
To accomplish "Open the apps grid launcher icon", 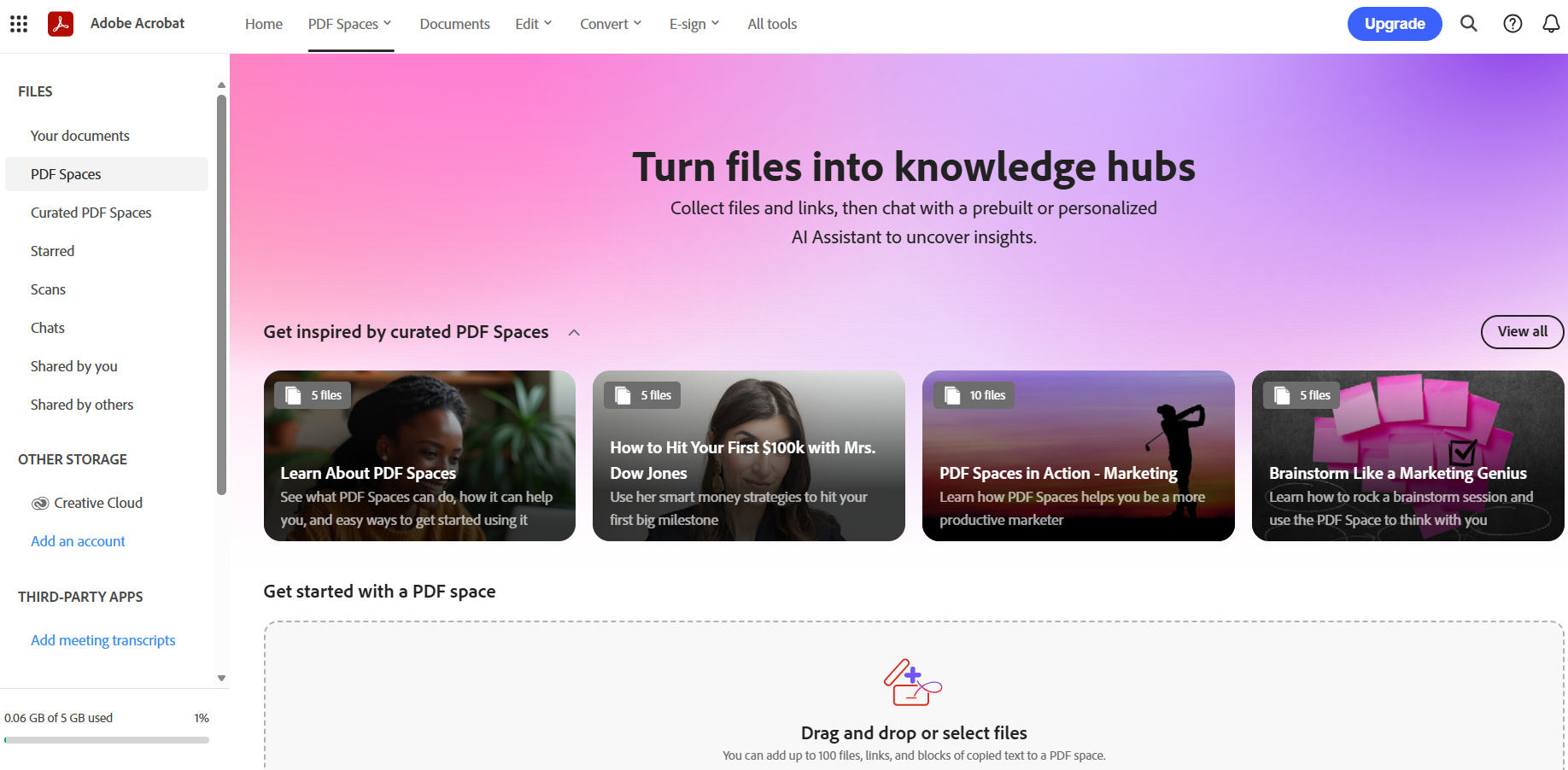I will pos(19,24).
